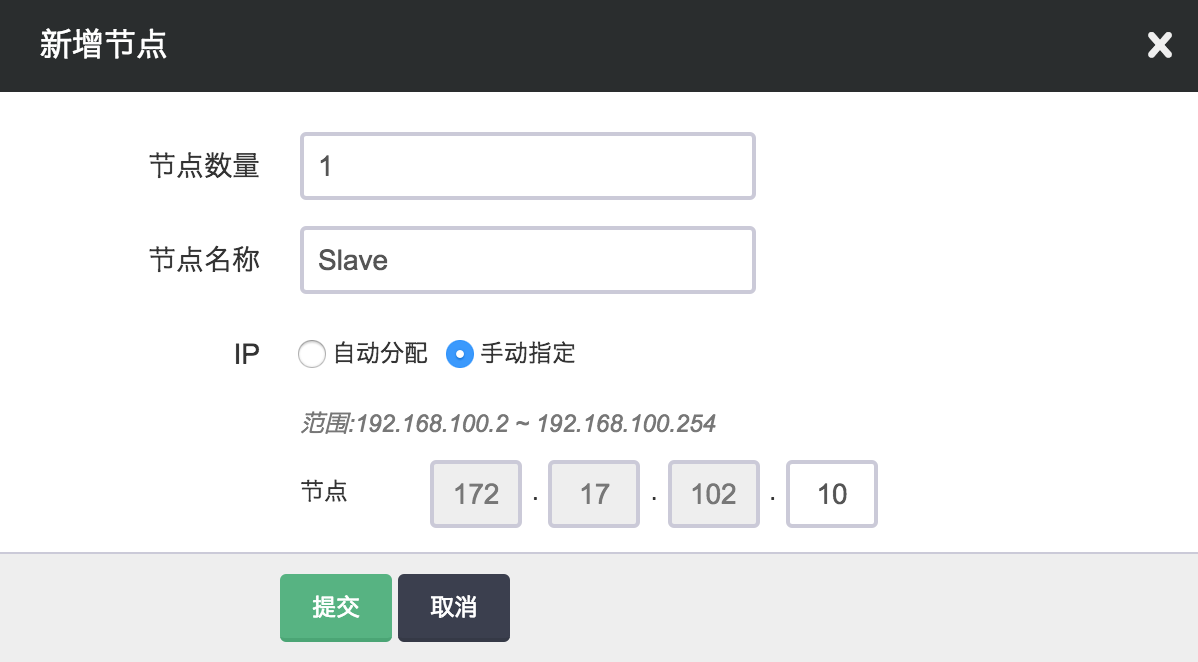Click the dot between 102 and 10
The image size is (1198, 662).
coord(772,499)
